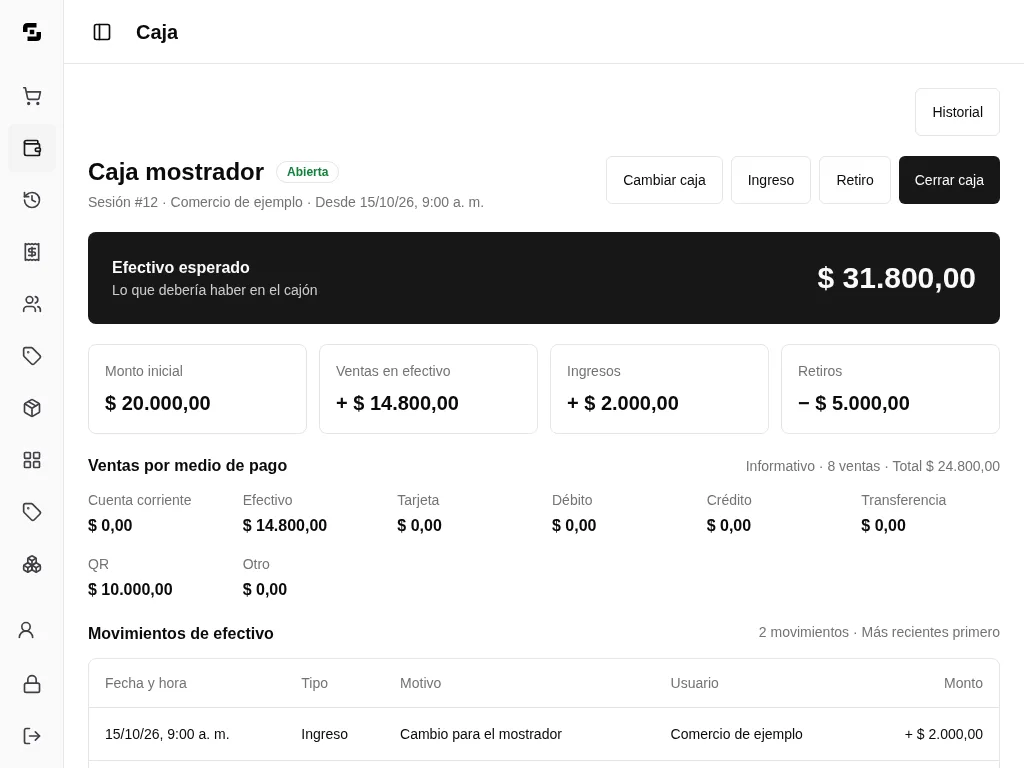Click the + $ 2.000,00 amount table cell

click(x=944, y=734)
